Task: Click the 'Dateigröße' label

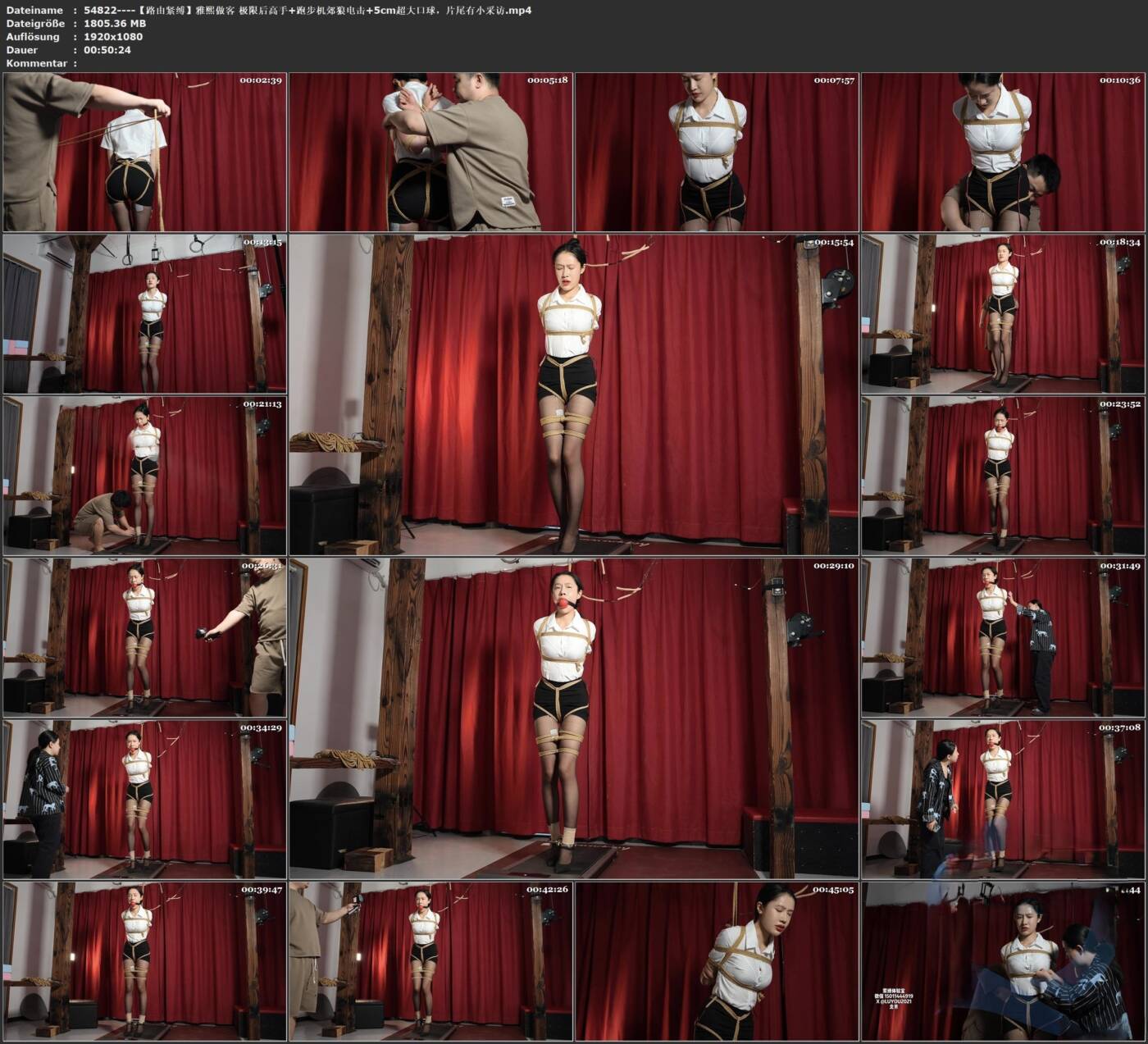Action: [35, 24]
